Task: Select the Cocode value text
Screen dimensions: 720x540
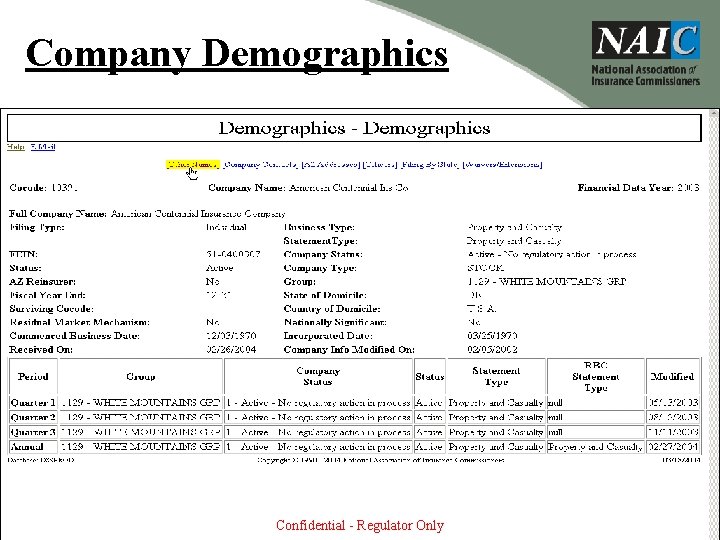Action: (64, 188)
